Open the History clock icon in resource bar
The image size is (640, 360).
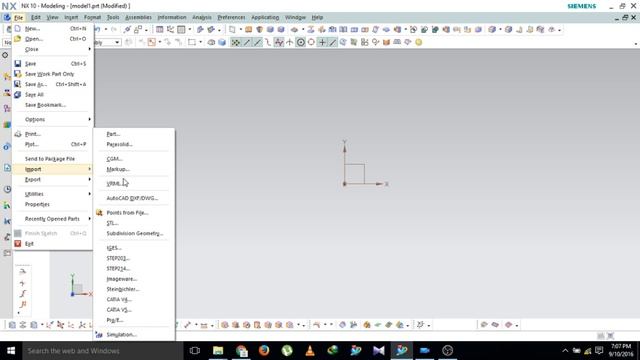(7, 189)
